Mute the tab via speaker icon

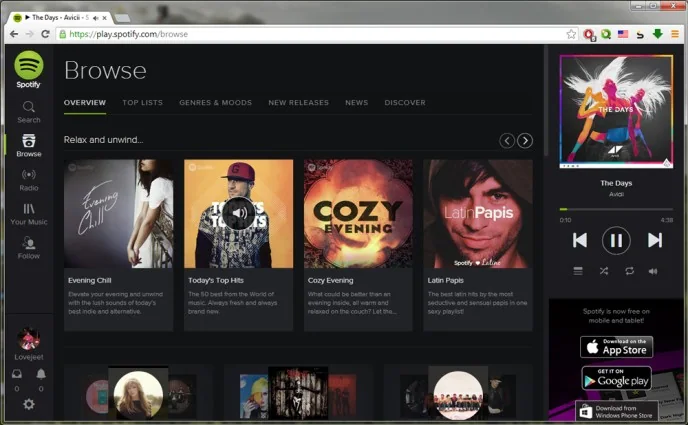[x=96, y=18]
